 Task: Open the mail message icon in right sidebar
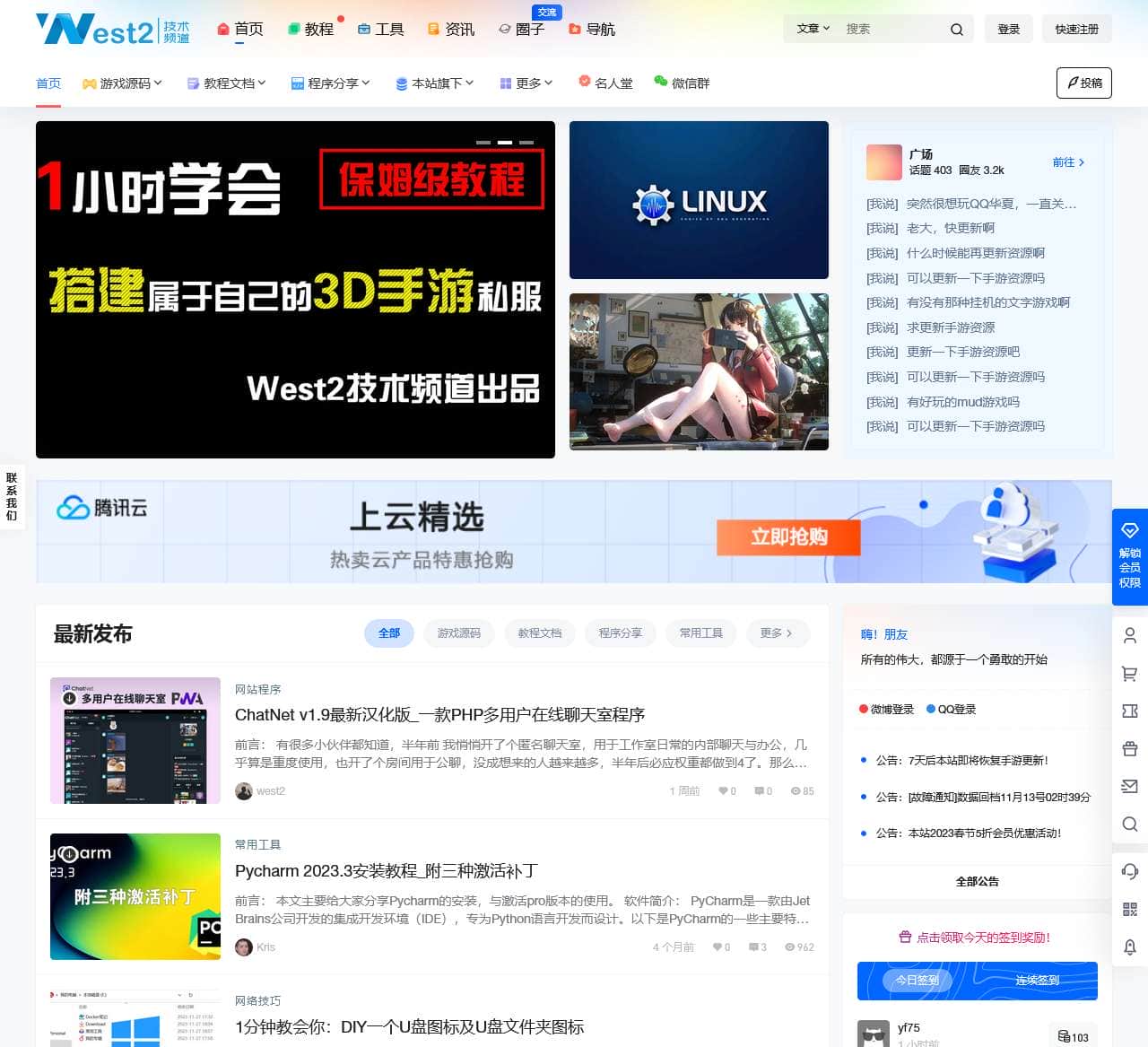pos(1130,786)
